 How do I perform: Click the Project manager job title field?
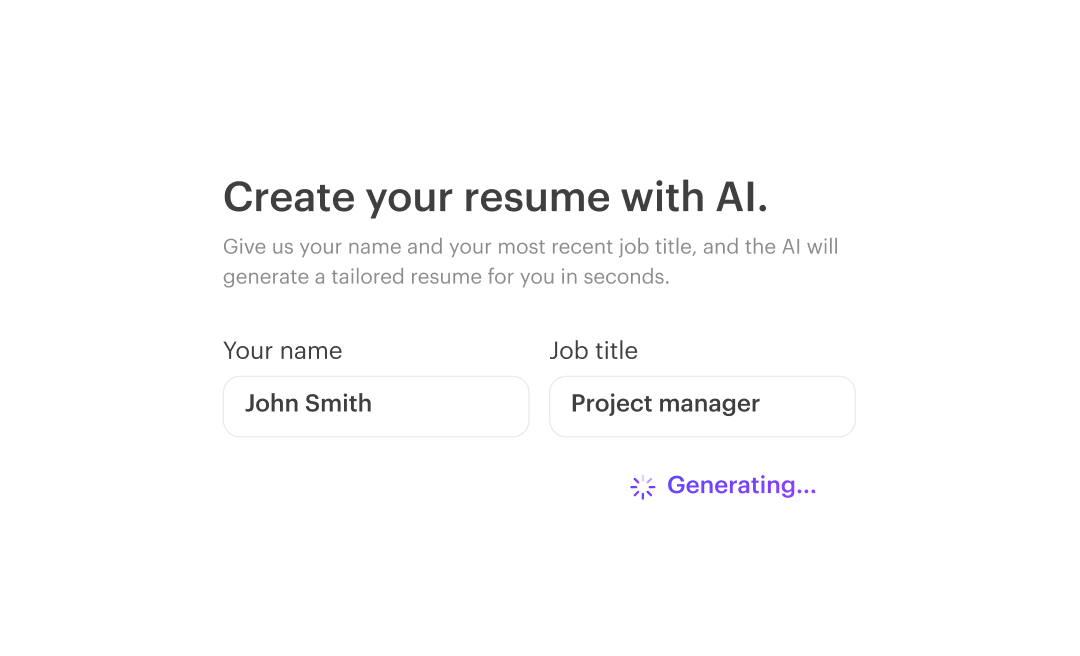tap(702, 406)
